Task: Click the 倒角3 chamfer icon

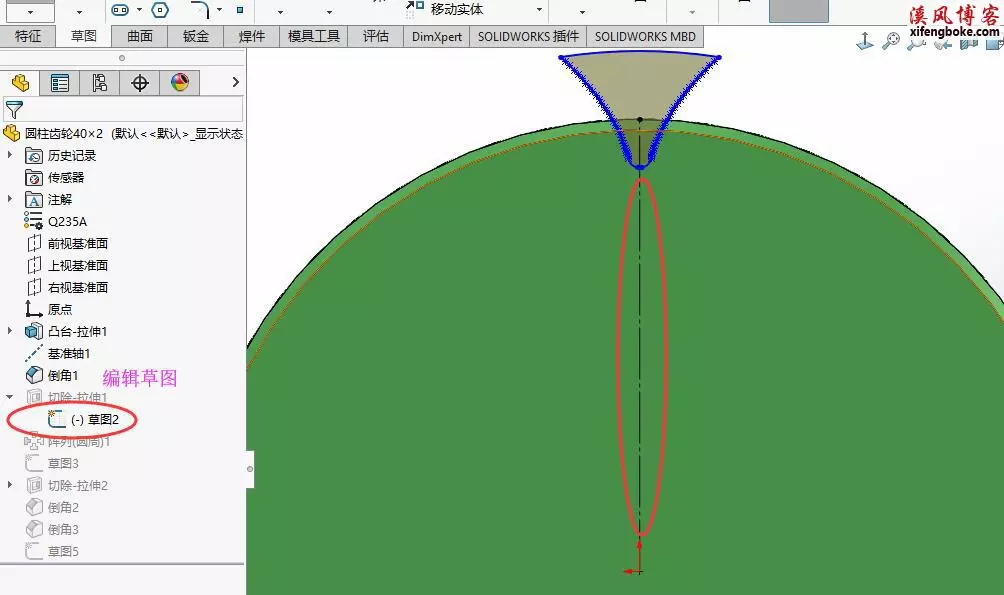Action: click(x=34, y=529)
